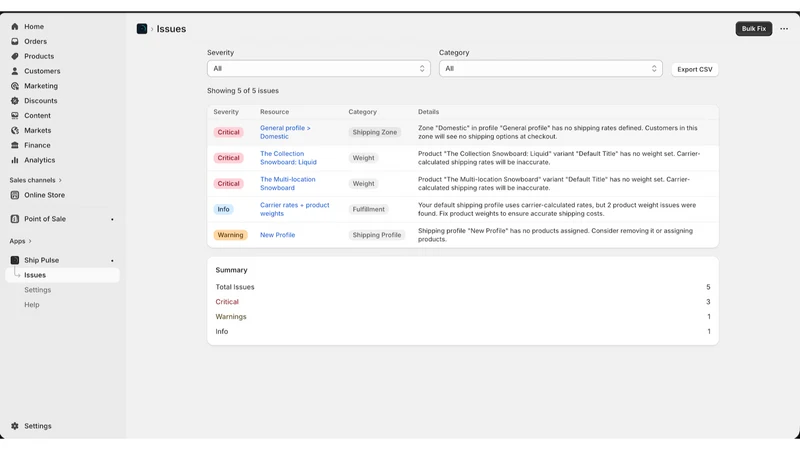Open General profile > Domestic link

click(285, 132)
